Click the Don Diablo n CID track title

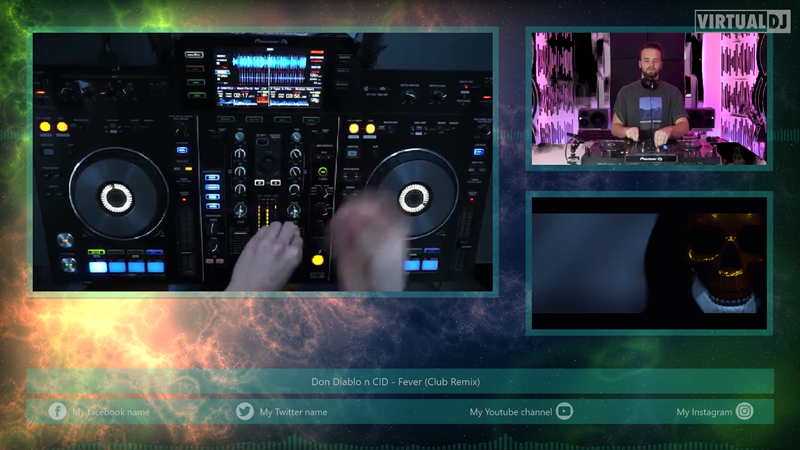point(396,382)
